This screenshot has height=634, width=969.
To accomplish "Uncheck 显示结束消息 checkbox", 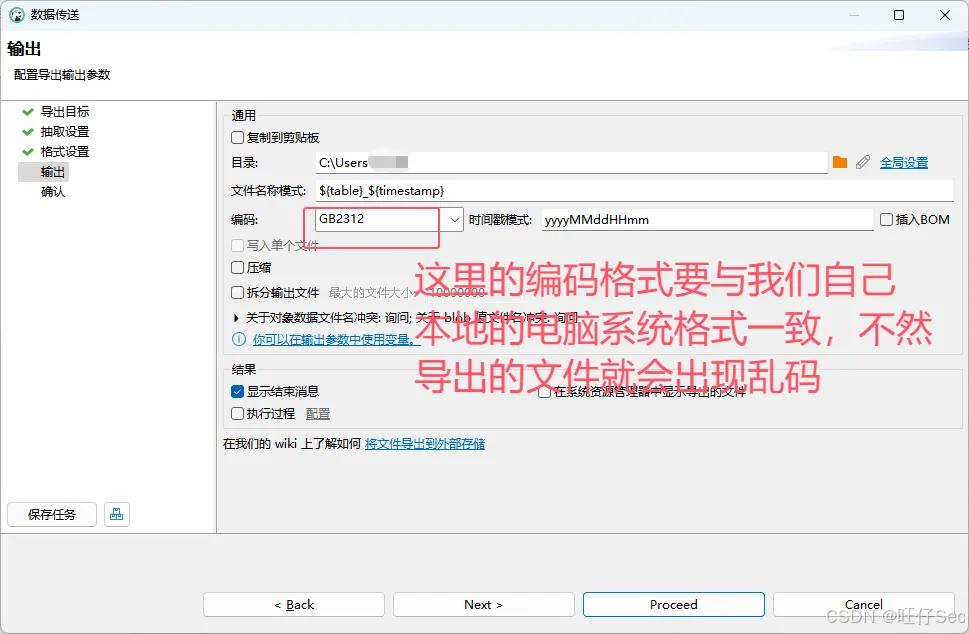I will (237, 391).
